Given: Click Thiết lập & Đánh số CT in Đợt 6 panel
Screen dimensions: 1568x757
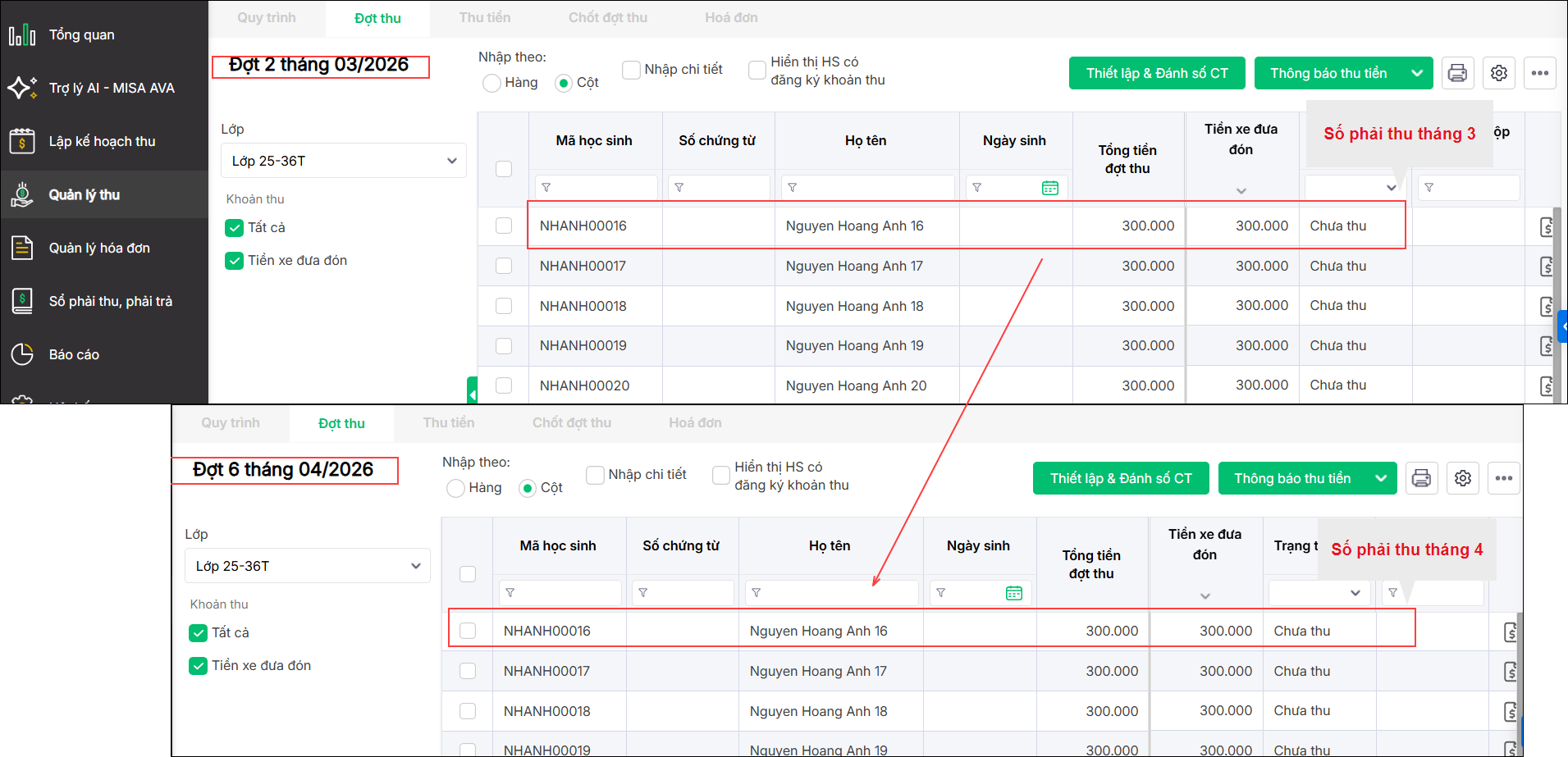Looking at the screenshot, I should pos(1121,478).
